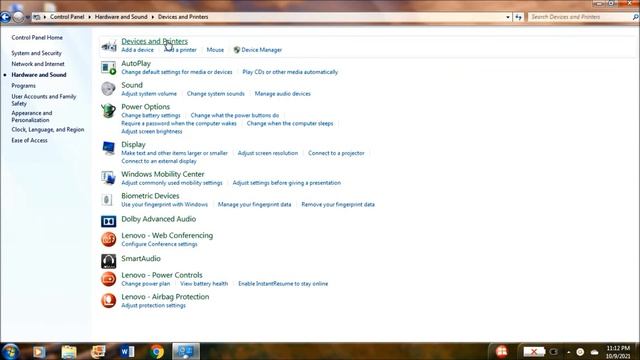Click Manage your fingerprint data
Image resolution: width=640 pixels, height=360 pixels.
(x=254, y=204)
